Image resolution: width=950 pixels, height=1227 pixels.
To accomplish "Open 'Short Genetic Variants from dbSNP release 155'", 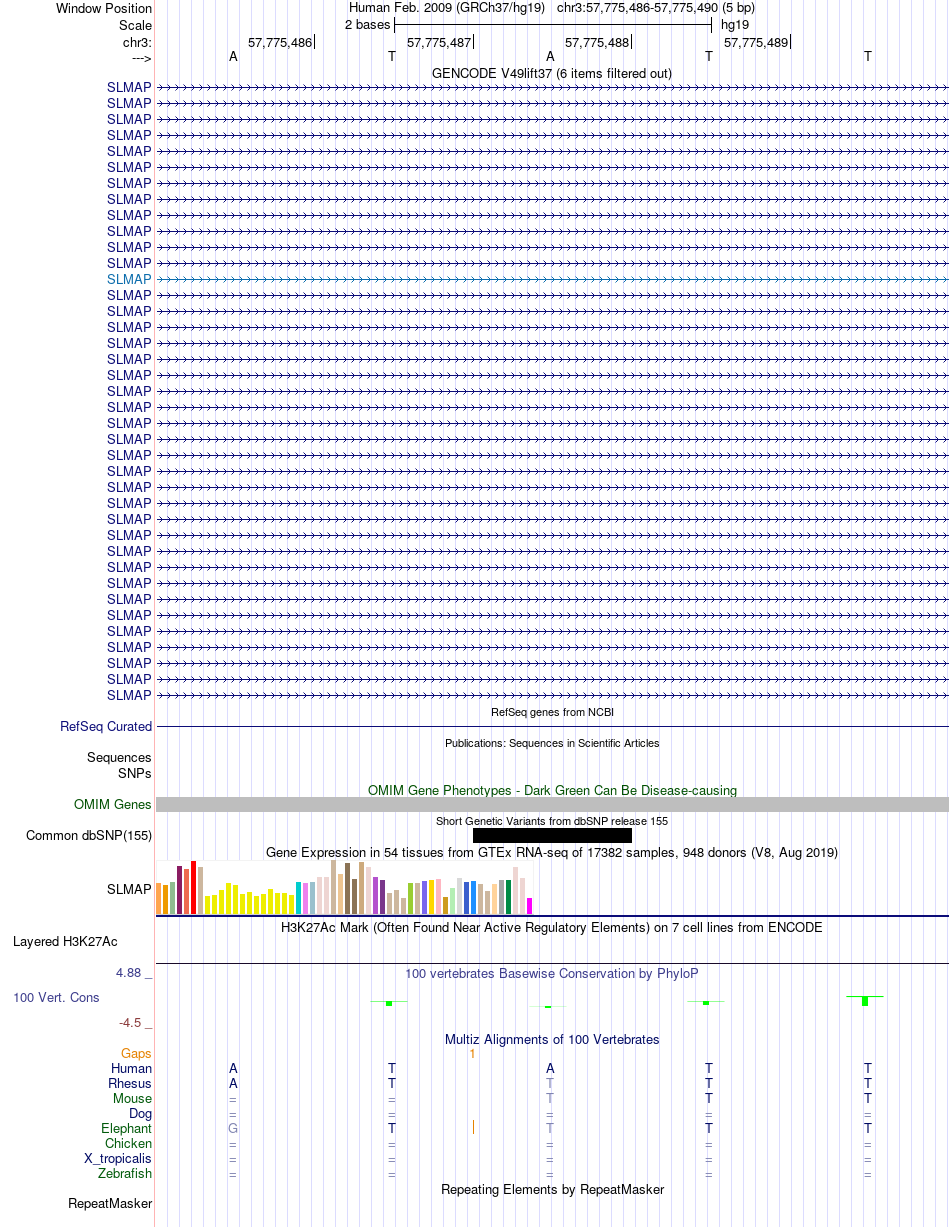I will (x=552, y=821).
